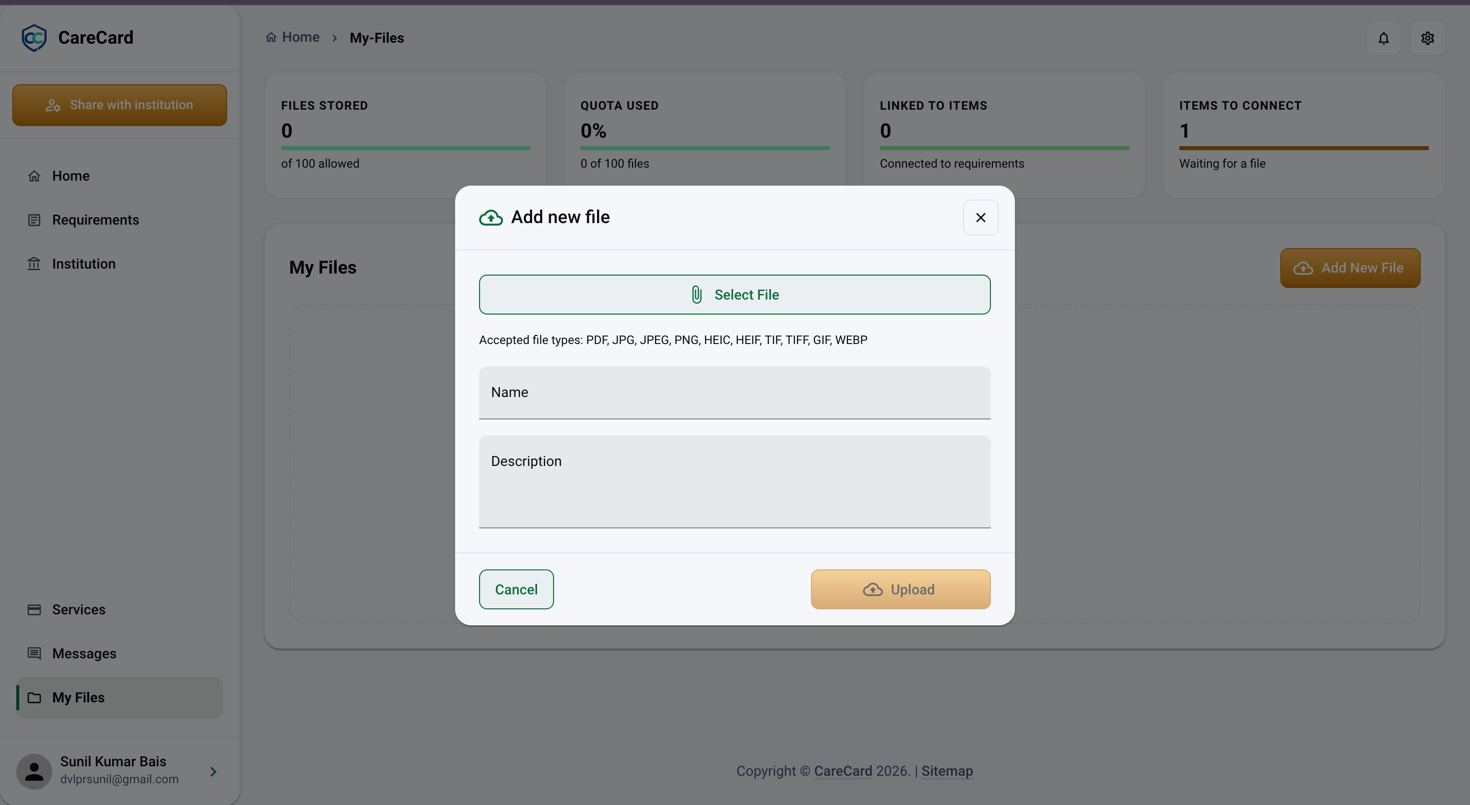Image resolution: width=1470 pixels, height=805 pixels.
Task: Focus the Name input field
Action: point(735,393)
